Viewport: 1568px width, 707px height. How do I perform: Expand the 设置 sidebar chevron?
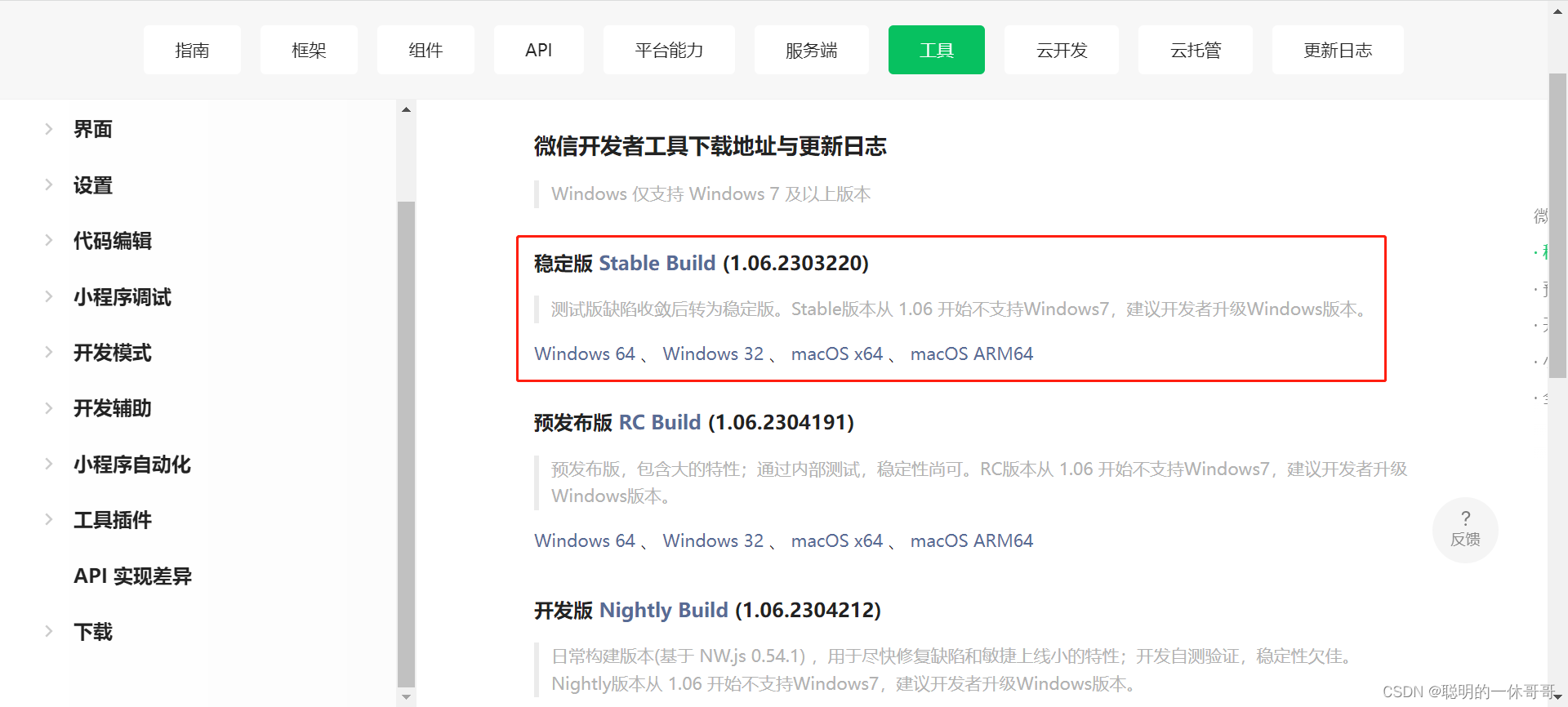pos(49,185)
